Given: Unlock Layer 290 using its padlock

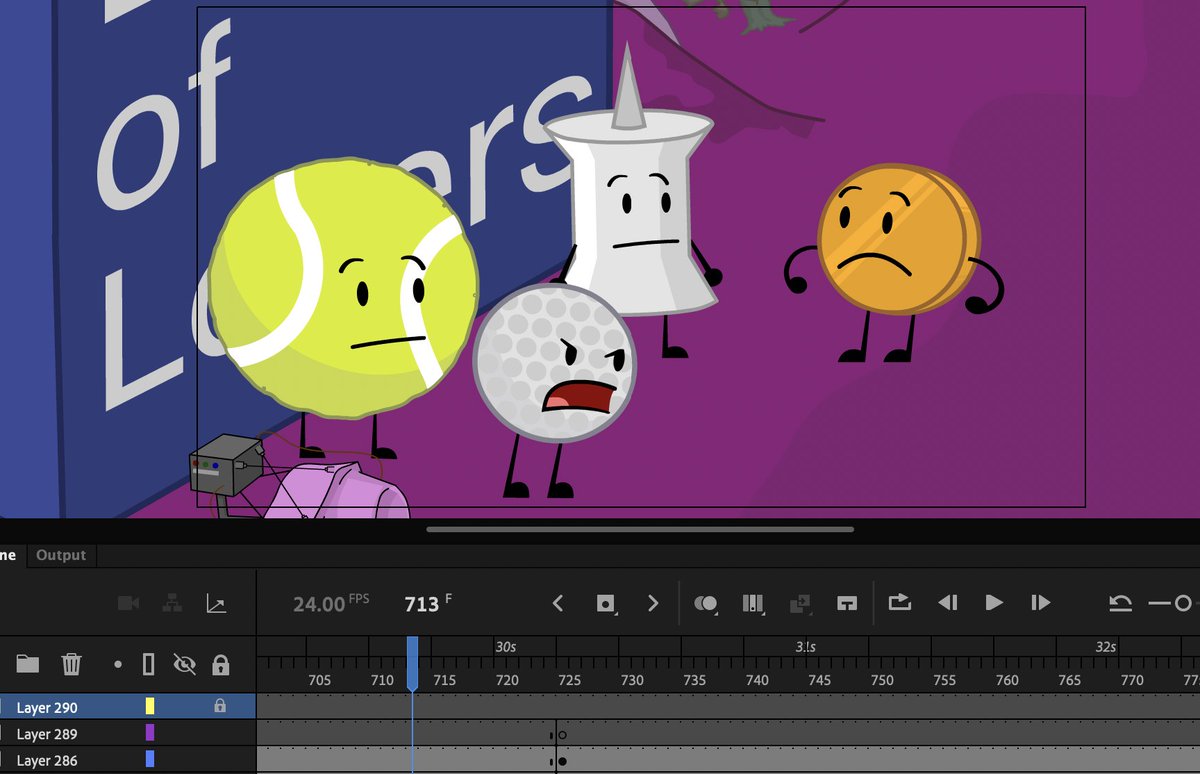Looking at the screenshot, I should click(x=220, y=706).
